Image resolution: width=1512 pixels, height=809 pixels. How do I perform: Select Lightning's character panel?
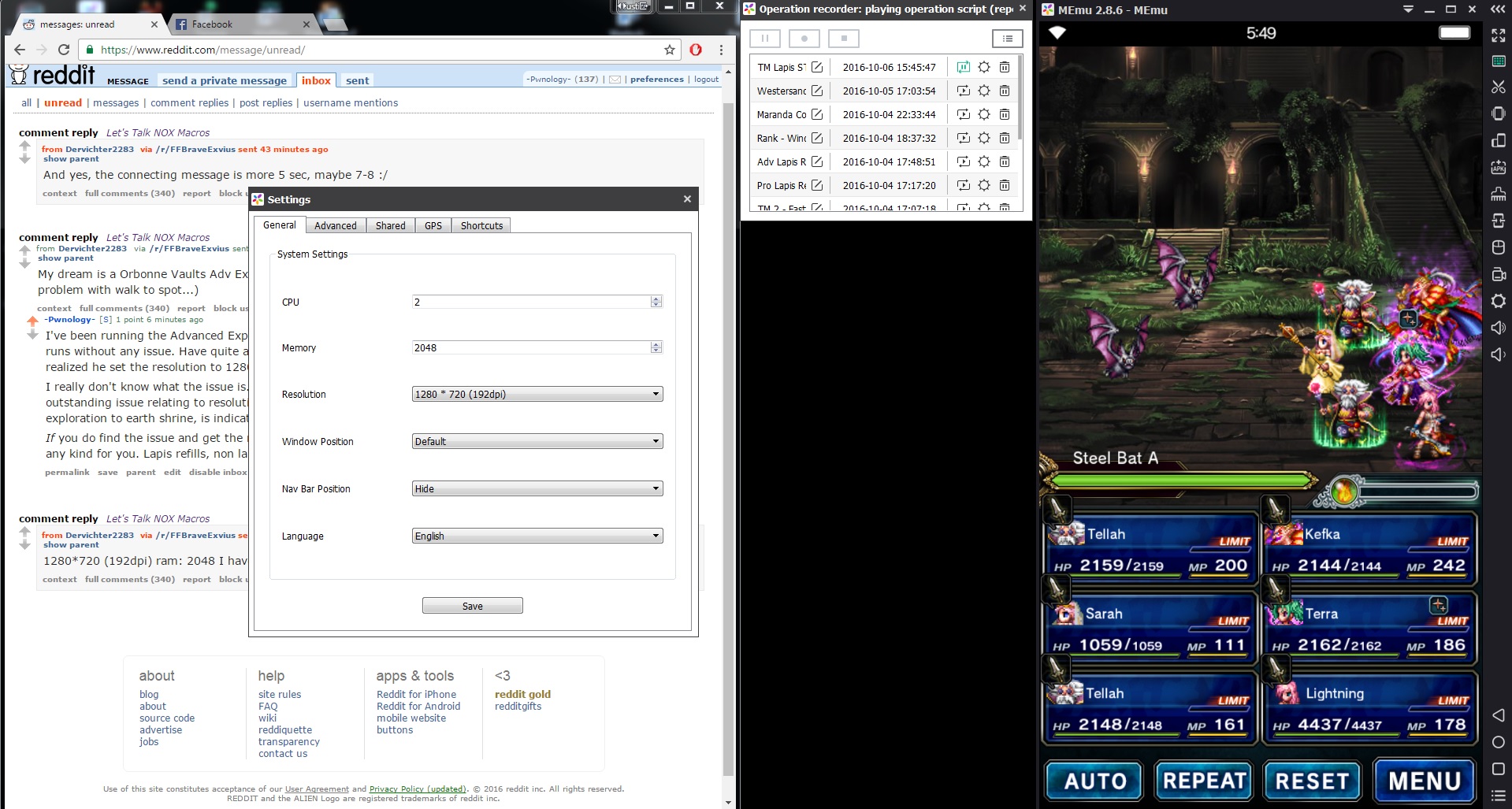[x=1369, y=707]
